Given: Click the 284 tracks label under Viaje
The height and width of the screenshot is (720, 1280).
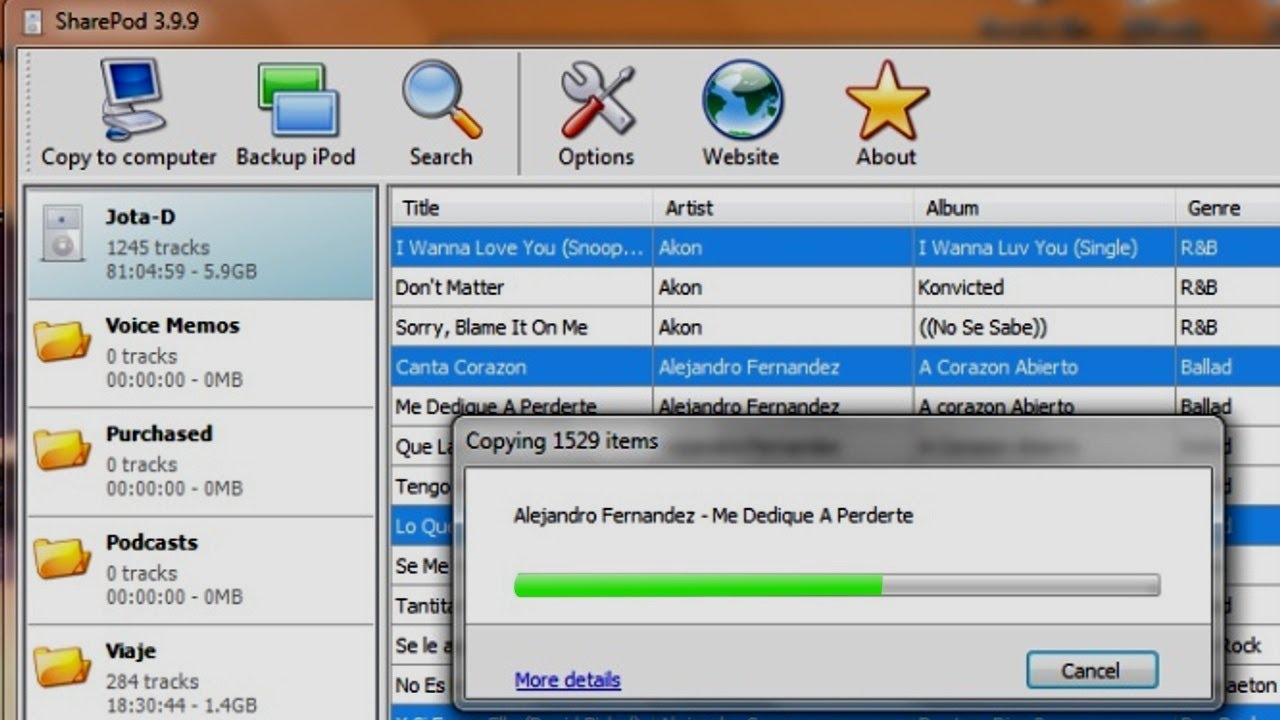Looking at the screenshot, I should coord(153,681).
